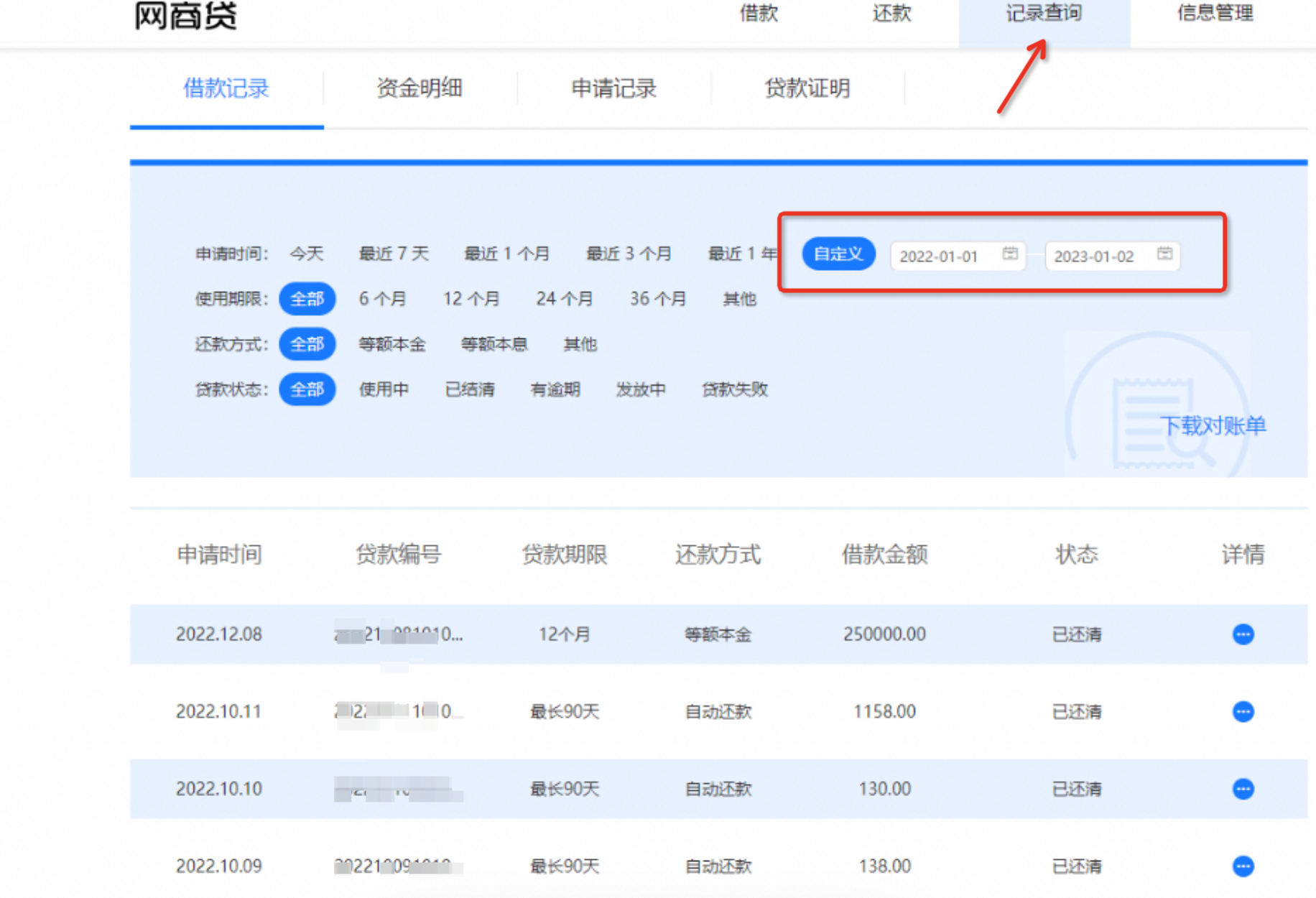Image resolution: width=1316 pixels, height=898 pixels.
Task: Open the 记录查询 top menu
Action: (x=1044, y=13)
